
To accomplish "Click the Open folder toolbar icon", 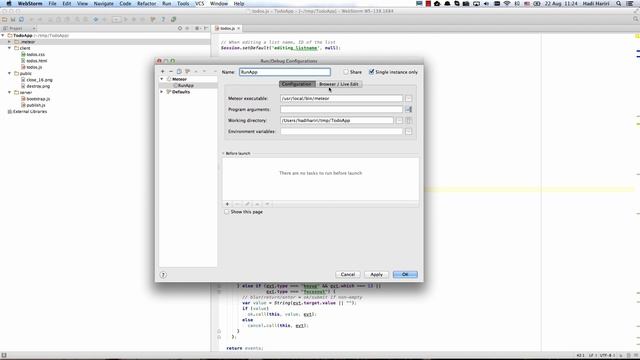I will (5, 19).
